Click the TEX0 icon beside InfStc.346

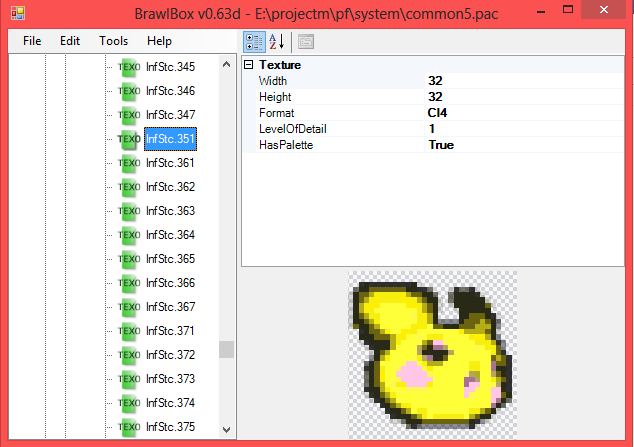click(129, 91)
